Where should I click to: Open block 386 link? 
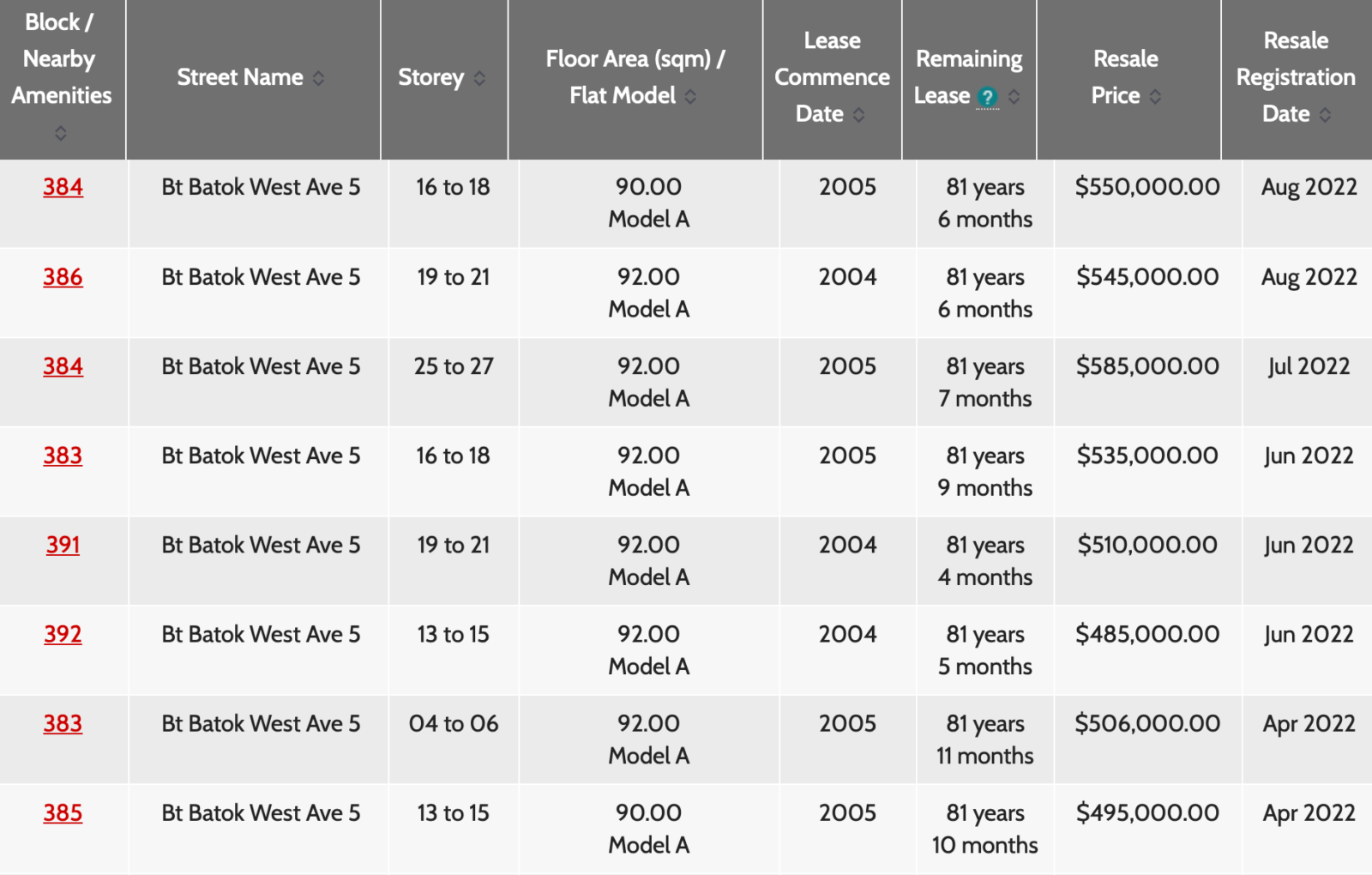(x=63, y=277)
